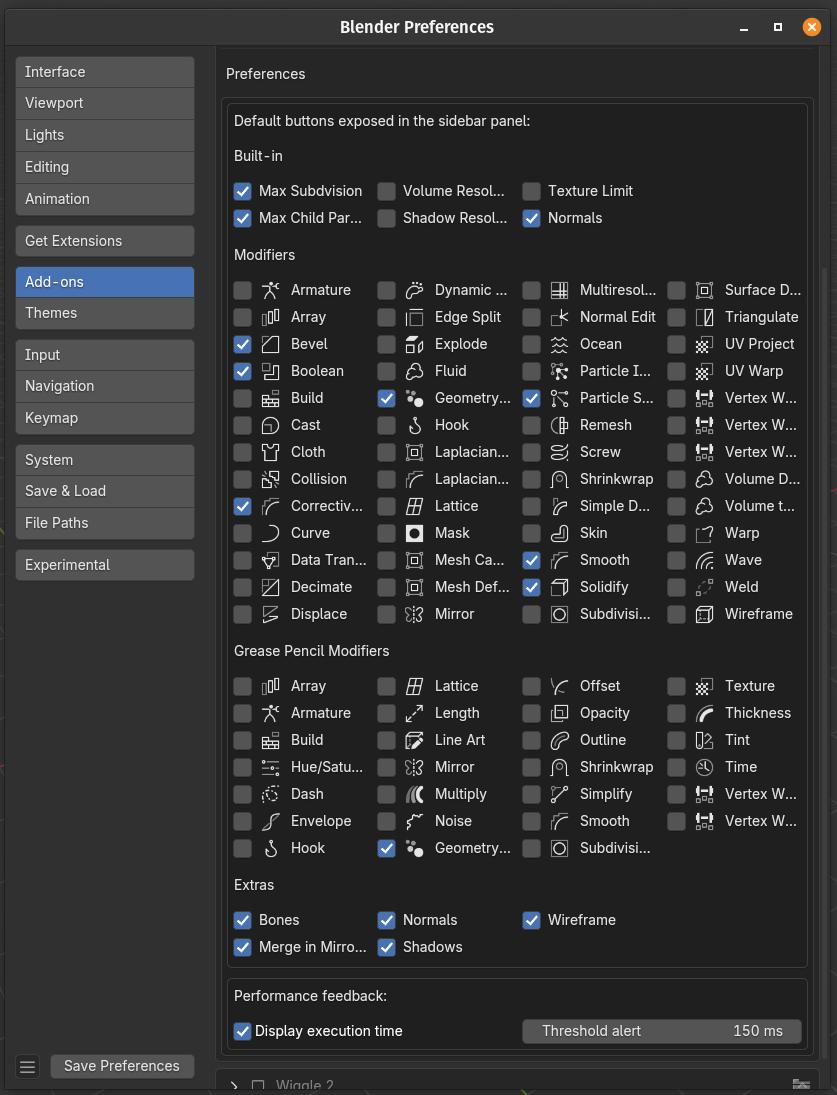Select the Bevel modifier icon
837x1095 pixels.
click(271, 344)
